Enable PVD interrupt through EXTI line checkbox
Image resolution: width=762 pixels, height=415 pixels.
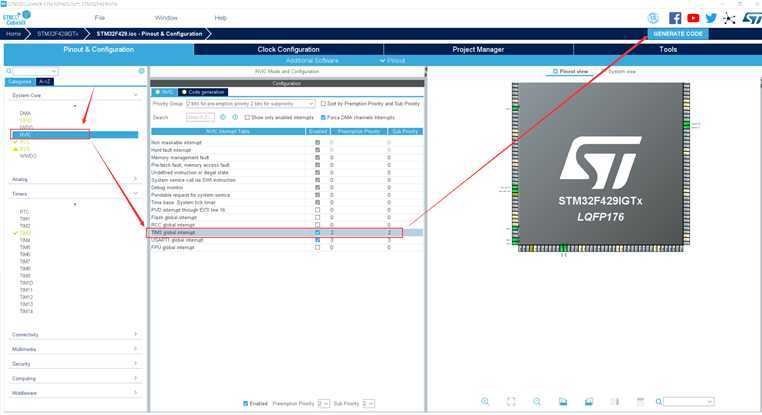coord(317,210)
